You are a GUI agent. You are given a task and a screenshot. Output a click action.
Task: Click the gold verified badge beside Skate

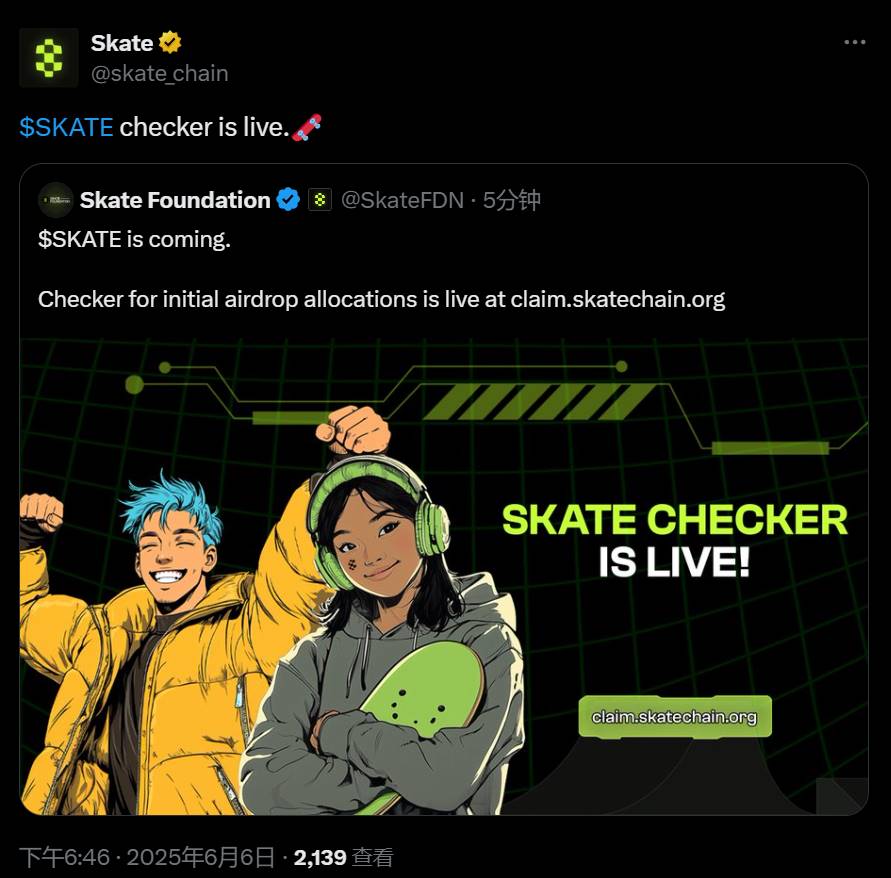[x=170, y=43]
